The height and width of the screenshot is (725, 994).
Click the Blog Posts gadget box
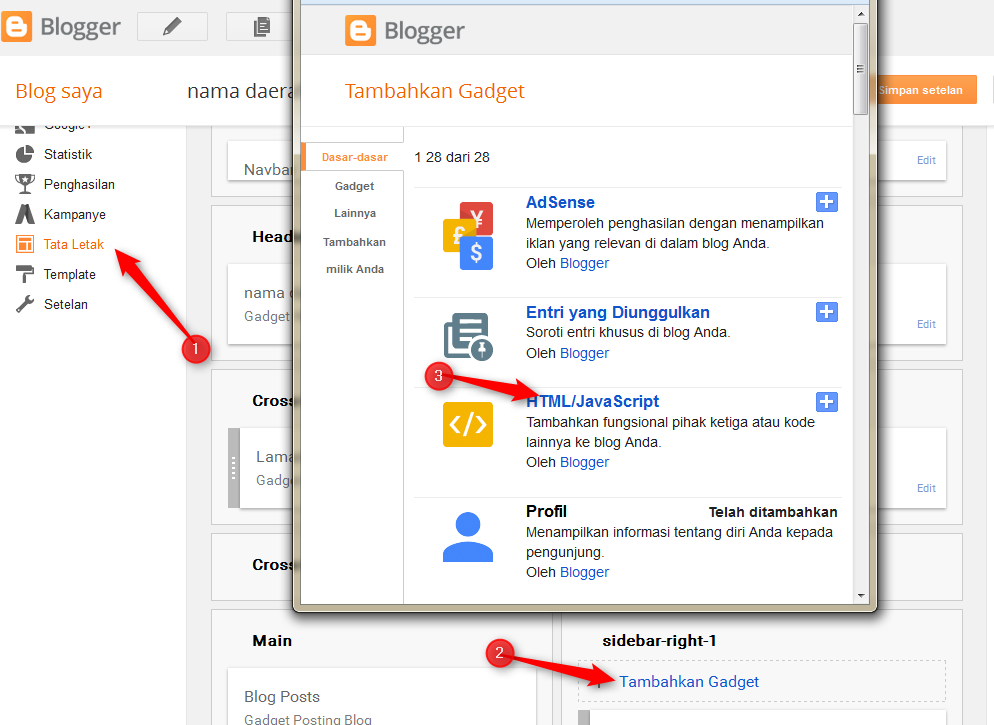click(382, 697)
